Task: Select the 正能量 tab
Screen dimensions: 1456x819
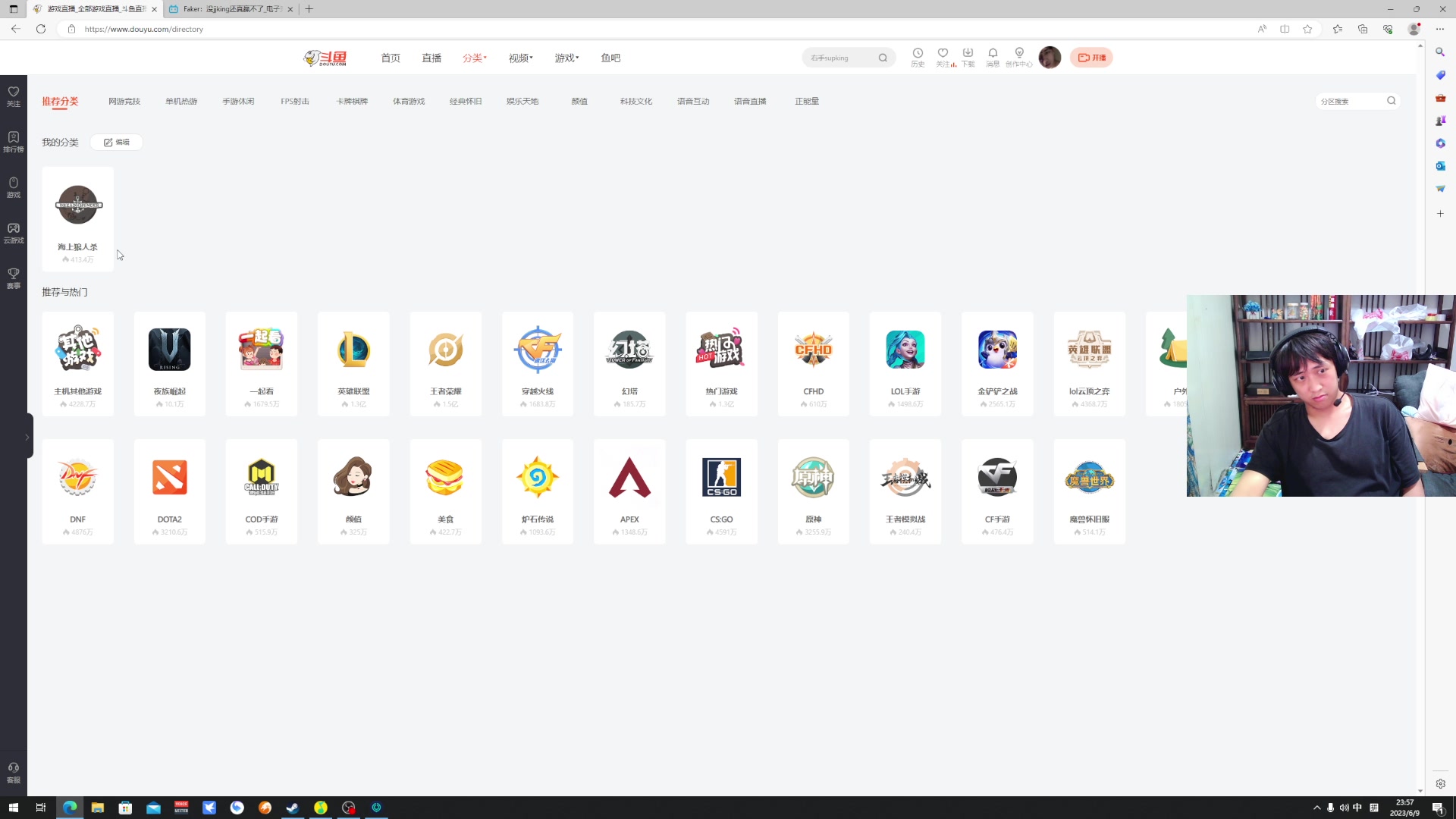Action: coord(807,101)
